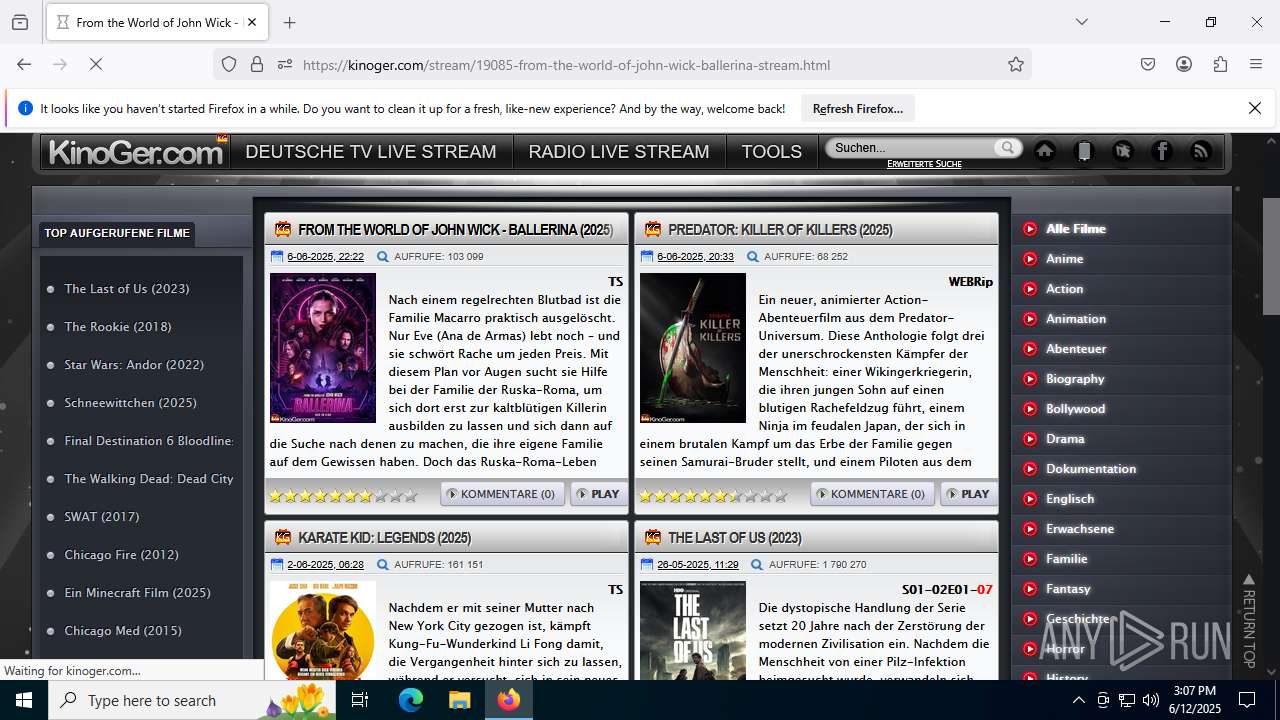
Task: Open tracking protection shield
Action: 229,65
